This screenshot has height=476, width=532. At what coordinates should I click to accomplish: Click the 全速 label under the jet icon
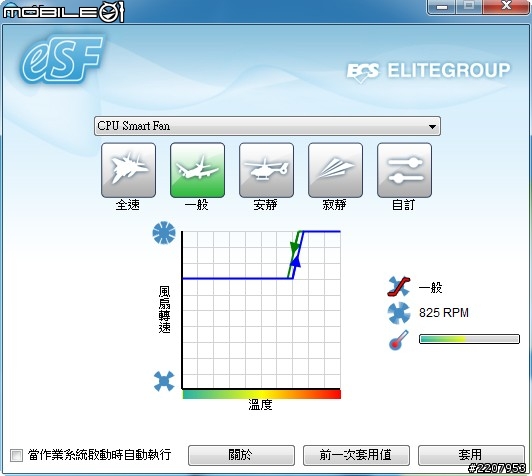click(128, 205)
